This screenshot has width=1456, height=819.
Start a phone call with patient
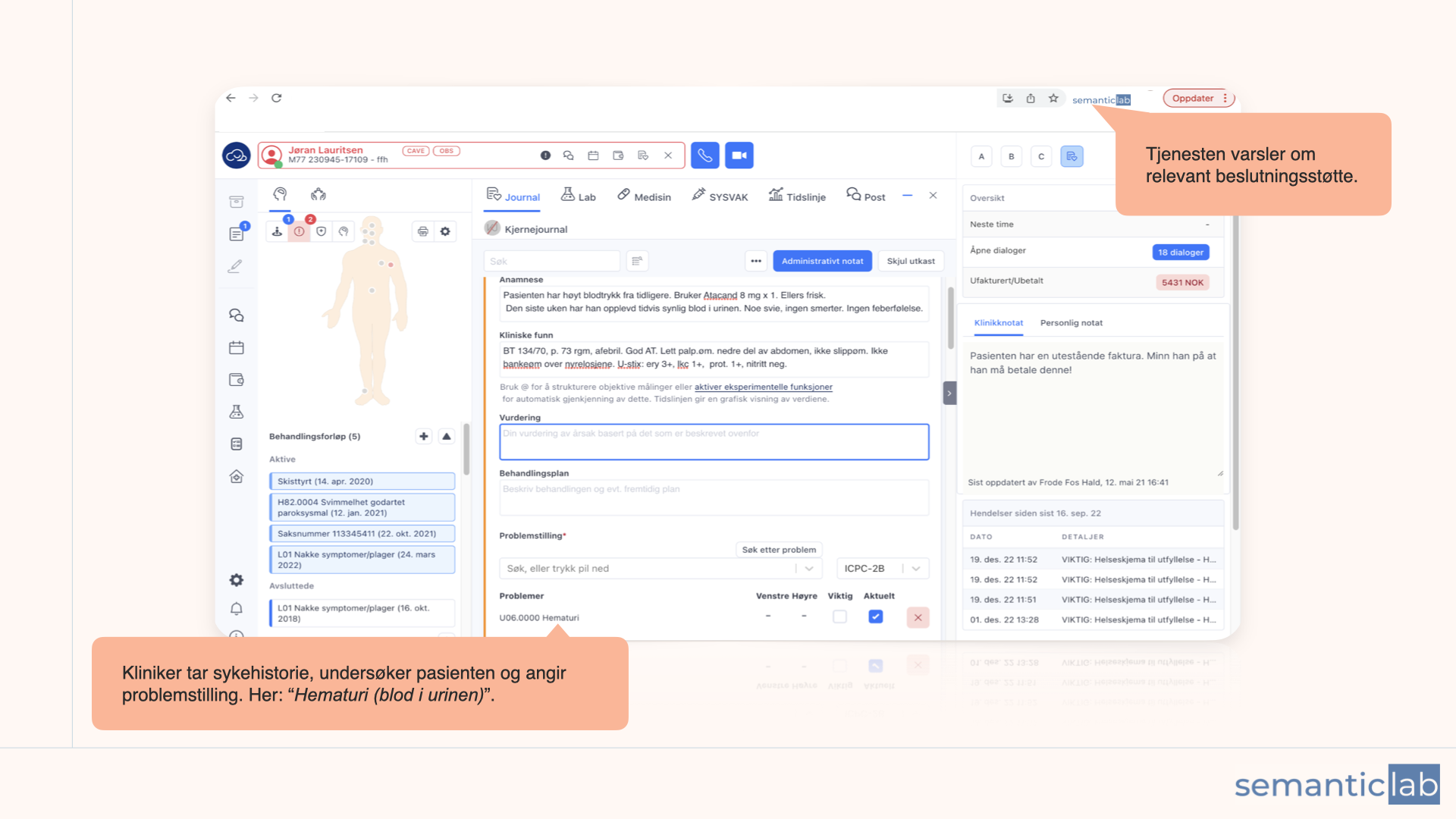click(x=704, y=155)
